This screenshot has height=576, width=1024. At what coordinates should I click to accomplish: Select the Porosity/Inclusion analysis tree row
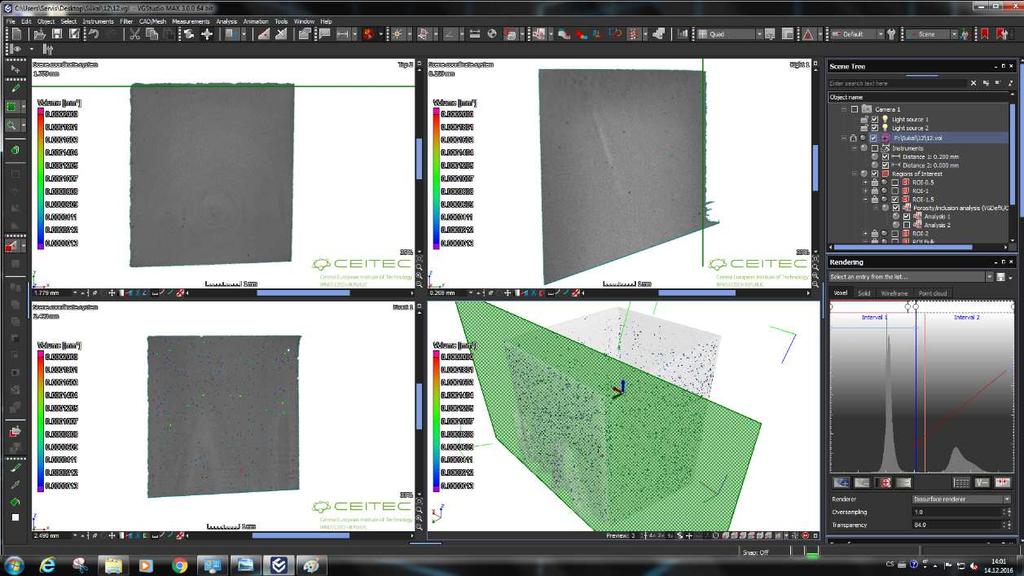tap(960, 208)
